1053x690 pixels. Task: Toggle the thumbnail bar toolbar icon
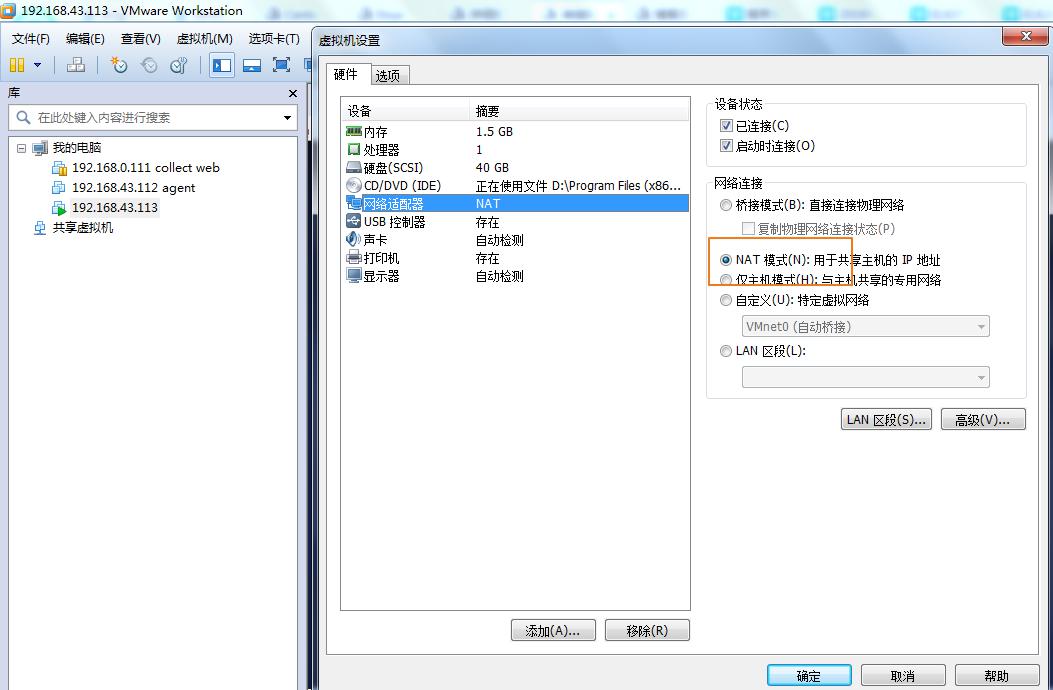tap(252, 65)
